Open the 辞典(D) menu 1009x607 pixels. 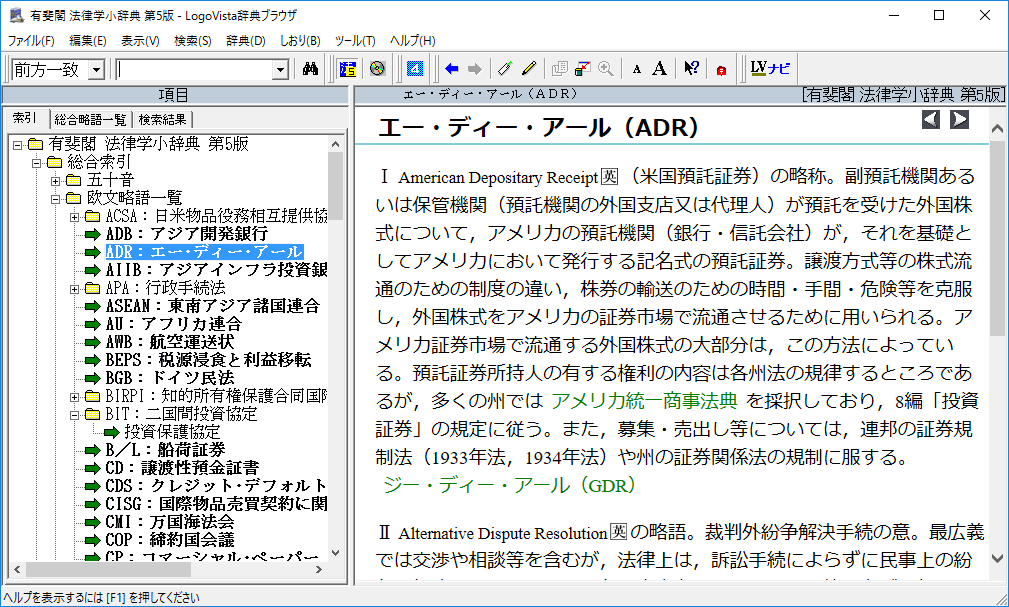245,41
